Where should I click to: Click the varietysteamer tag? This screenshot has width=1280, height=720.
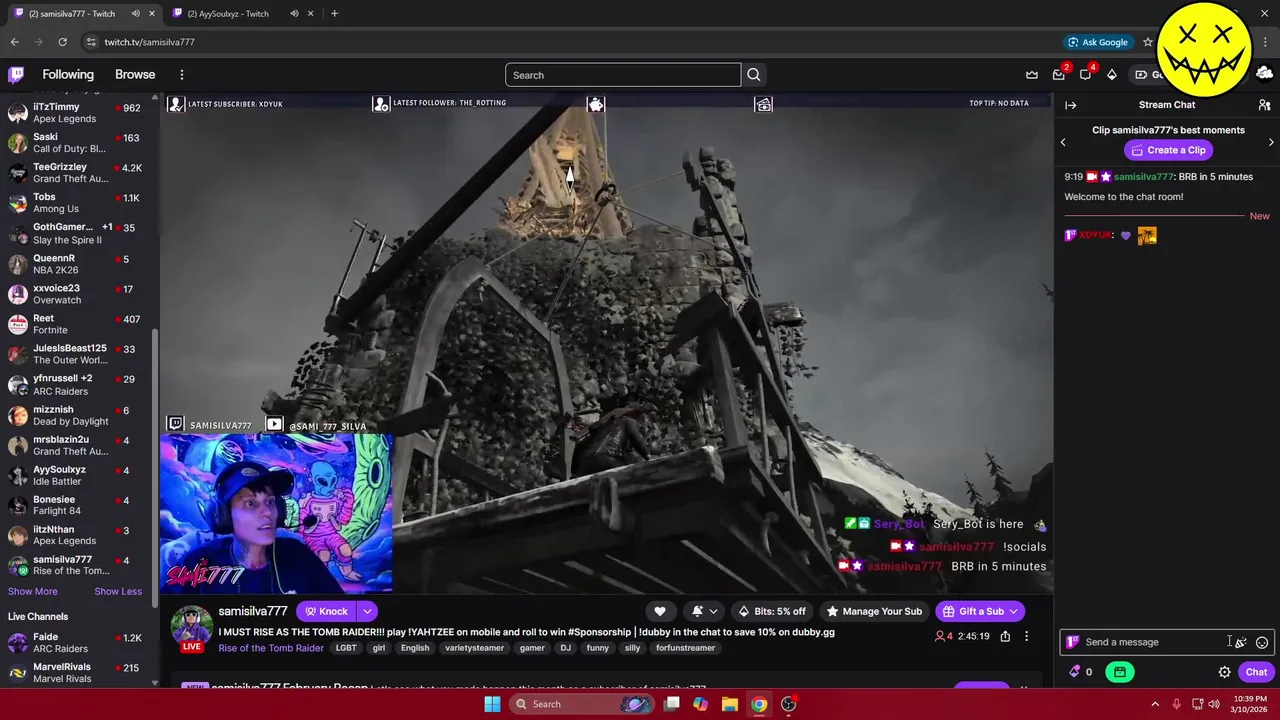(474, 648)
